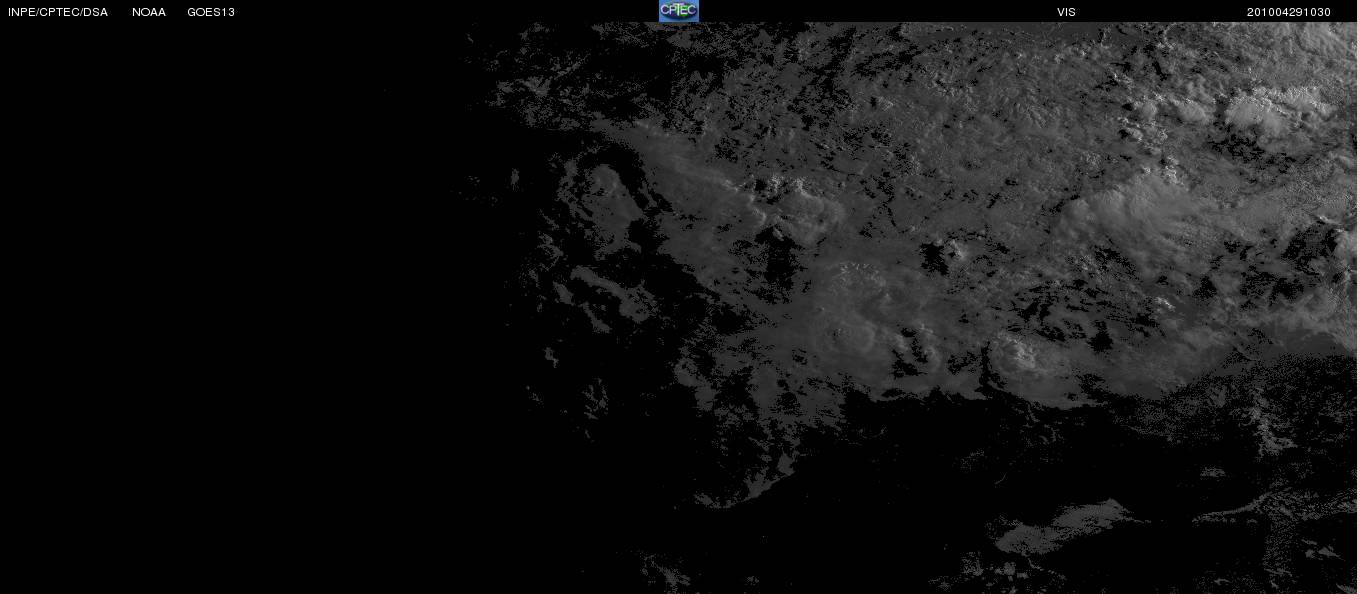Click the 201004291030 timestamp

pos(1289,12)
